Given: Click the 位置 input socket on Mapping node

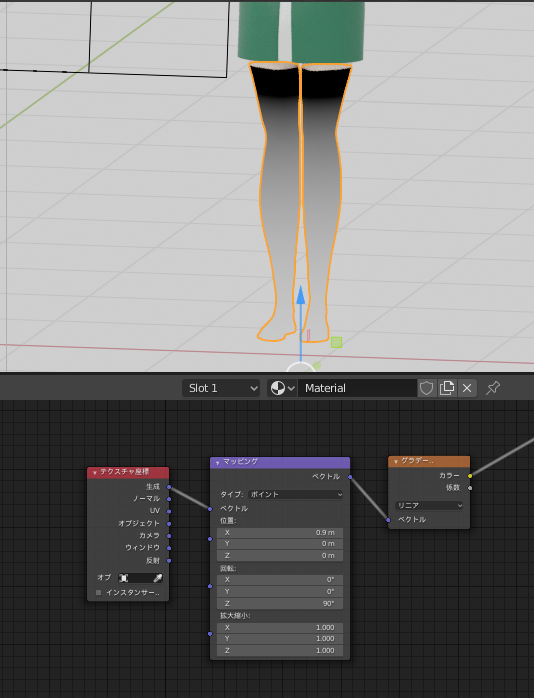Looking at the screenshot, I should 210,539.
